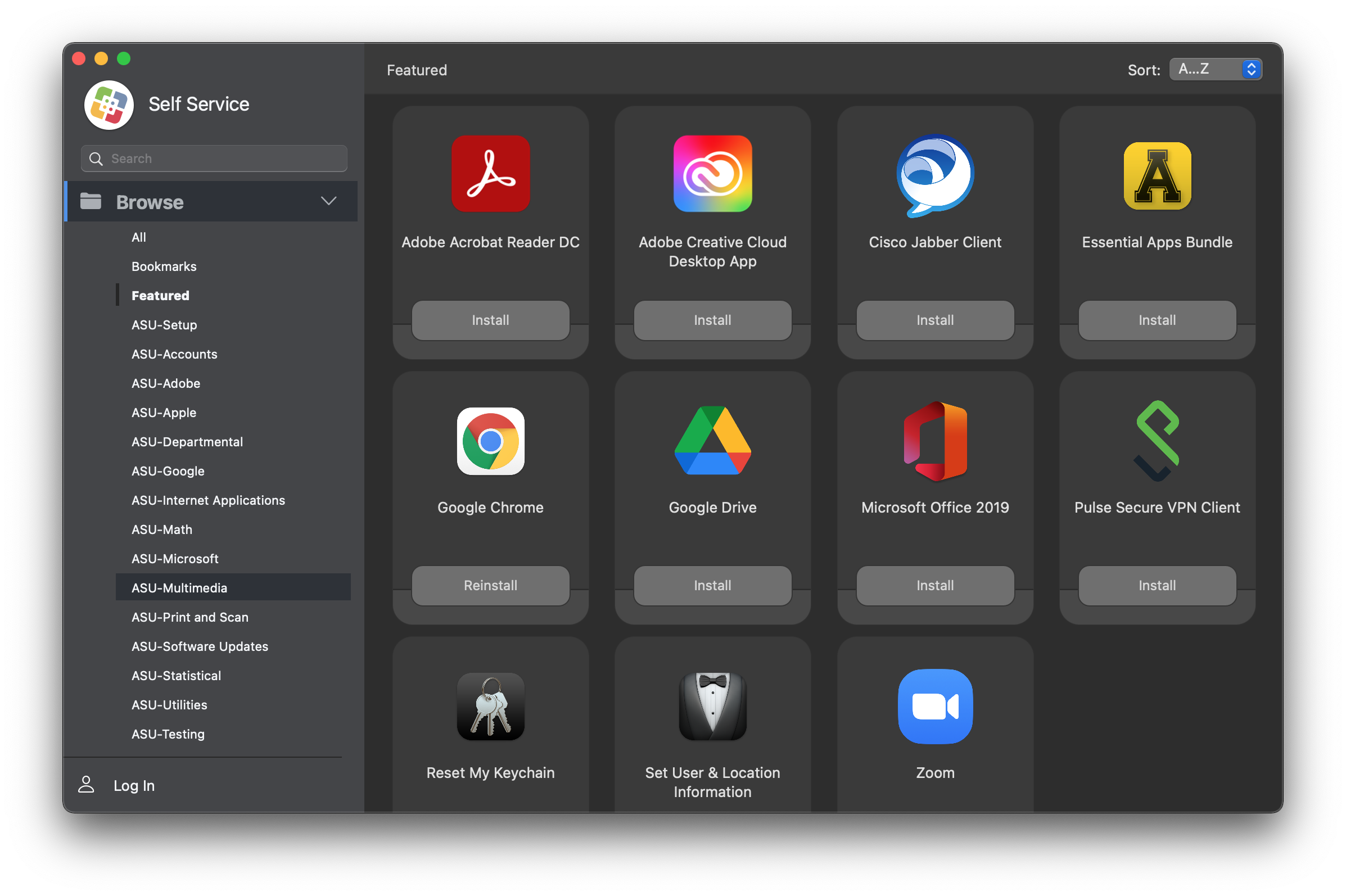This screenshot has height=896, width=1346.
Task: Select ASU-Statistical category
Action: point(176,675)
